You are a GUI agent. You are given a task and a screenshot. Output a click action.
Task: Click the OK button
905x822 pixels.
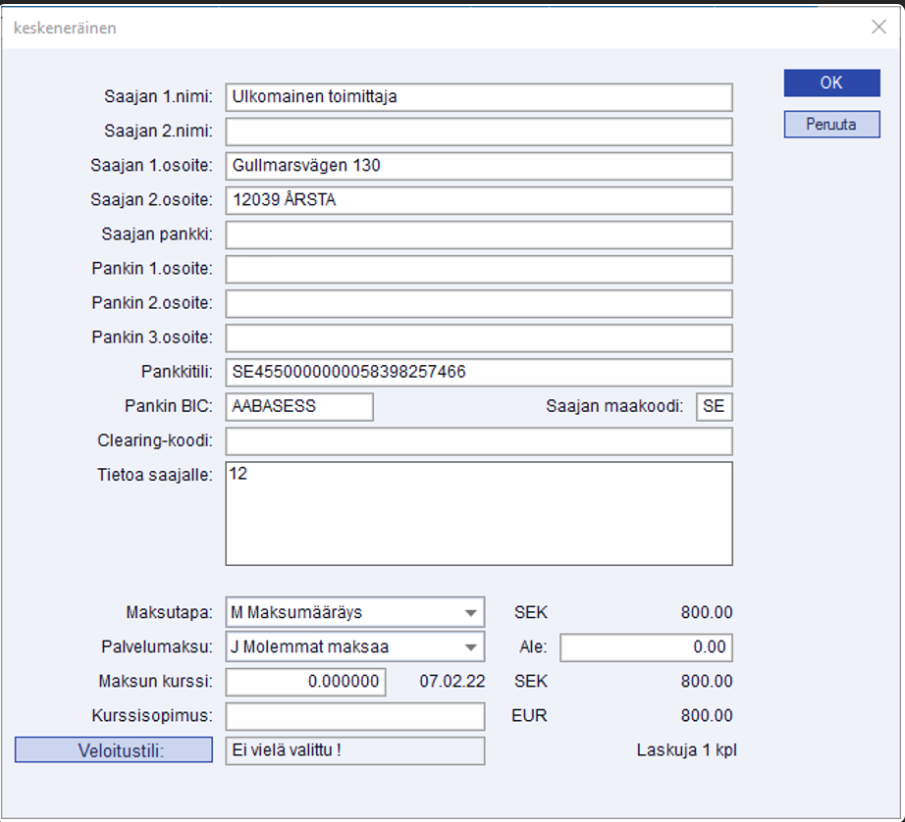831,83
